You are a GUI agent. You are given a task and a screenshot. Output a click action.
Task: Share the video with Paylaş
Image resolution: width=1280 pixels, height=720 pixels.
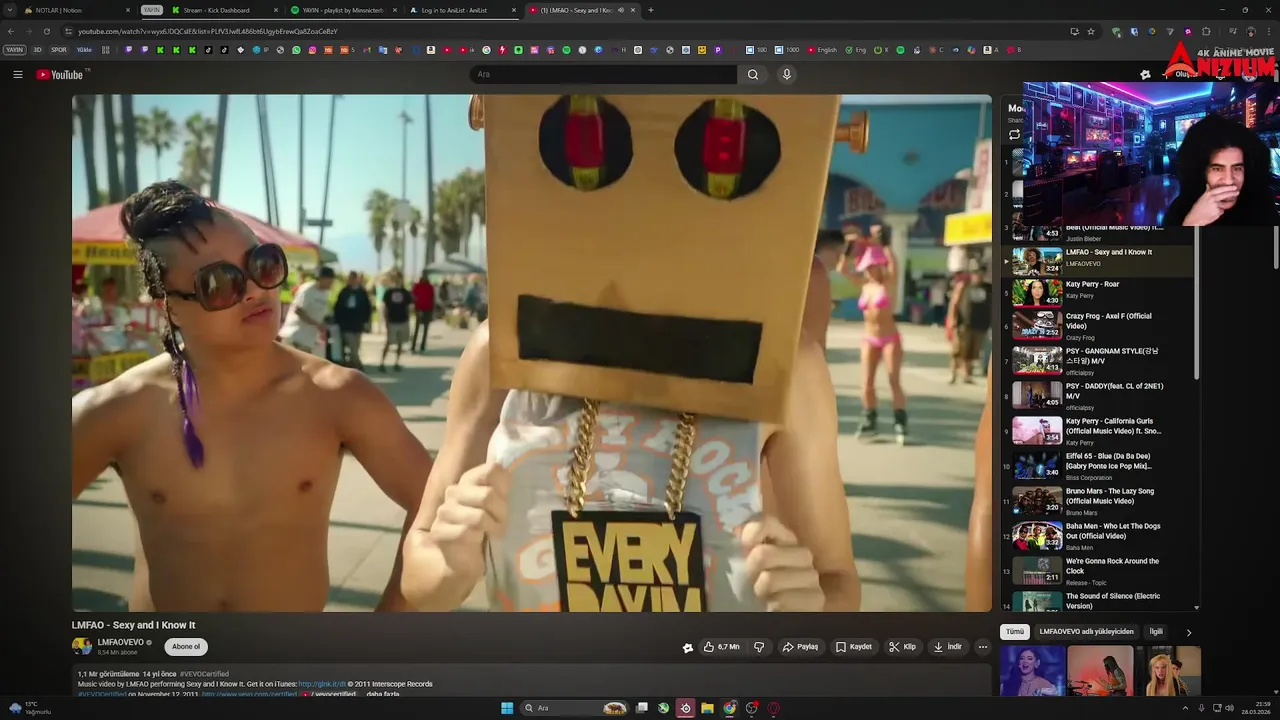point(800,647)
